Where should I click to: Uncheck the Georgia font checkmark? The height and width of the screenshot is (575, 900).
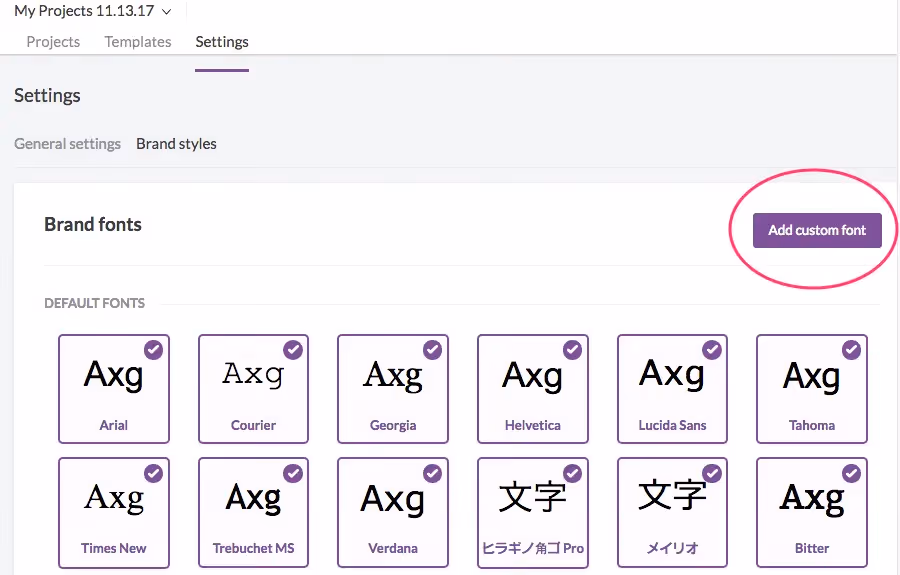coord(432,349)
